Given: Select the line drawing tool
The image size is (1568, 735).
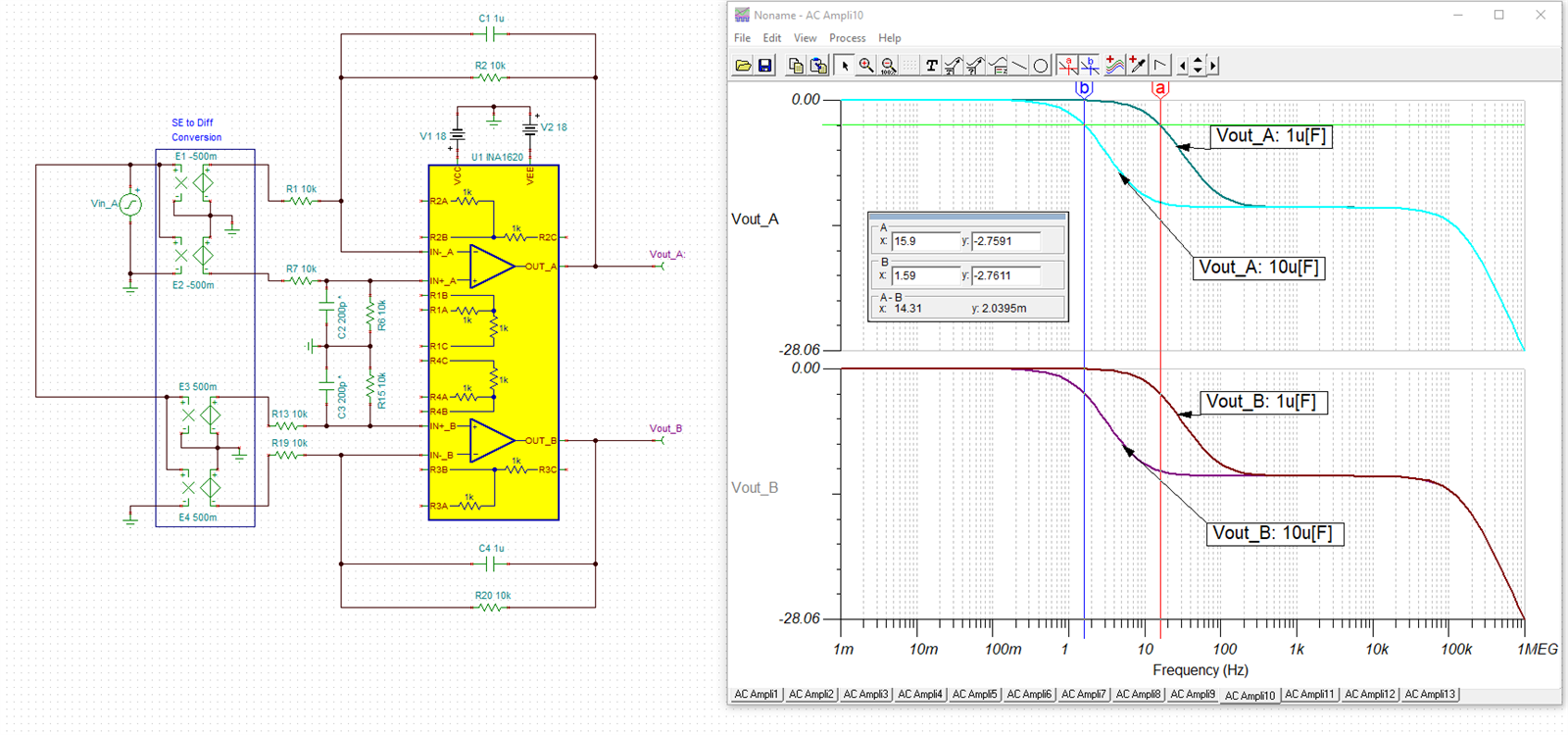Looking at the screenshot, I should point(1019,66).
